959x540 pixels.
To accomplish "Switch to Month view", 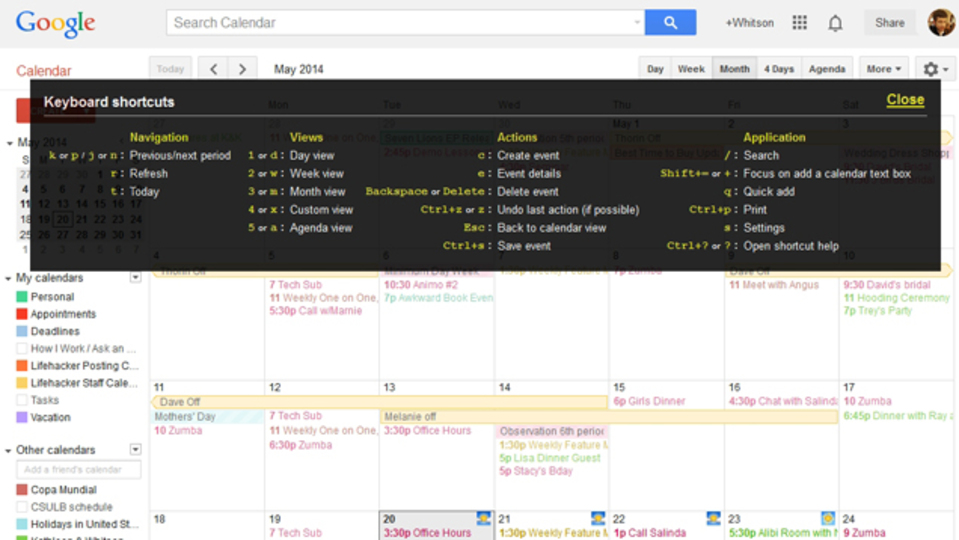I will [735, 69].
